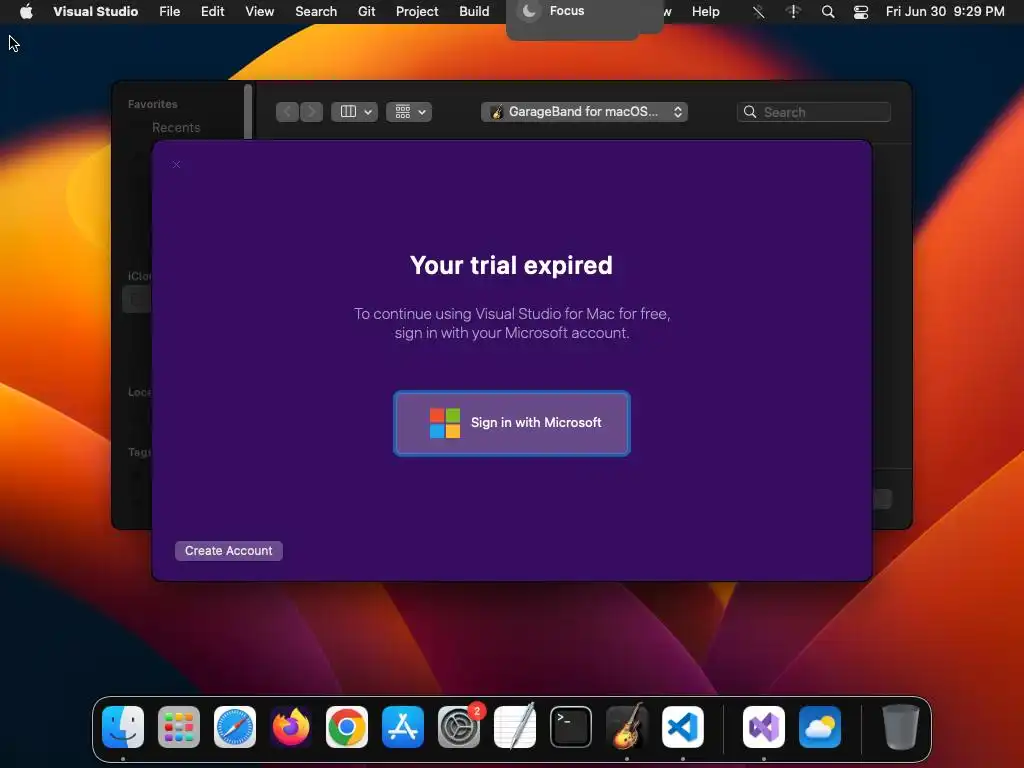Launch Google Chrome from the dock
This screenshot has width=1024, height=768.
tap(347, 727)
